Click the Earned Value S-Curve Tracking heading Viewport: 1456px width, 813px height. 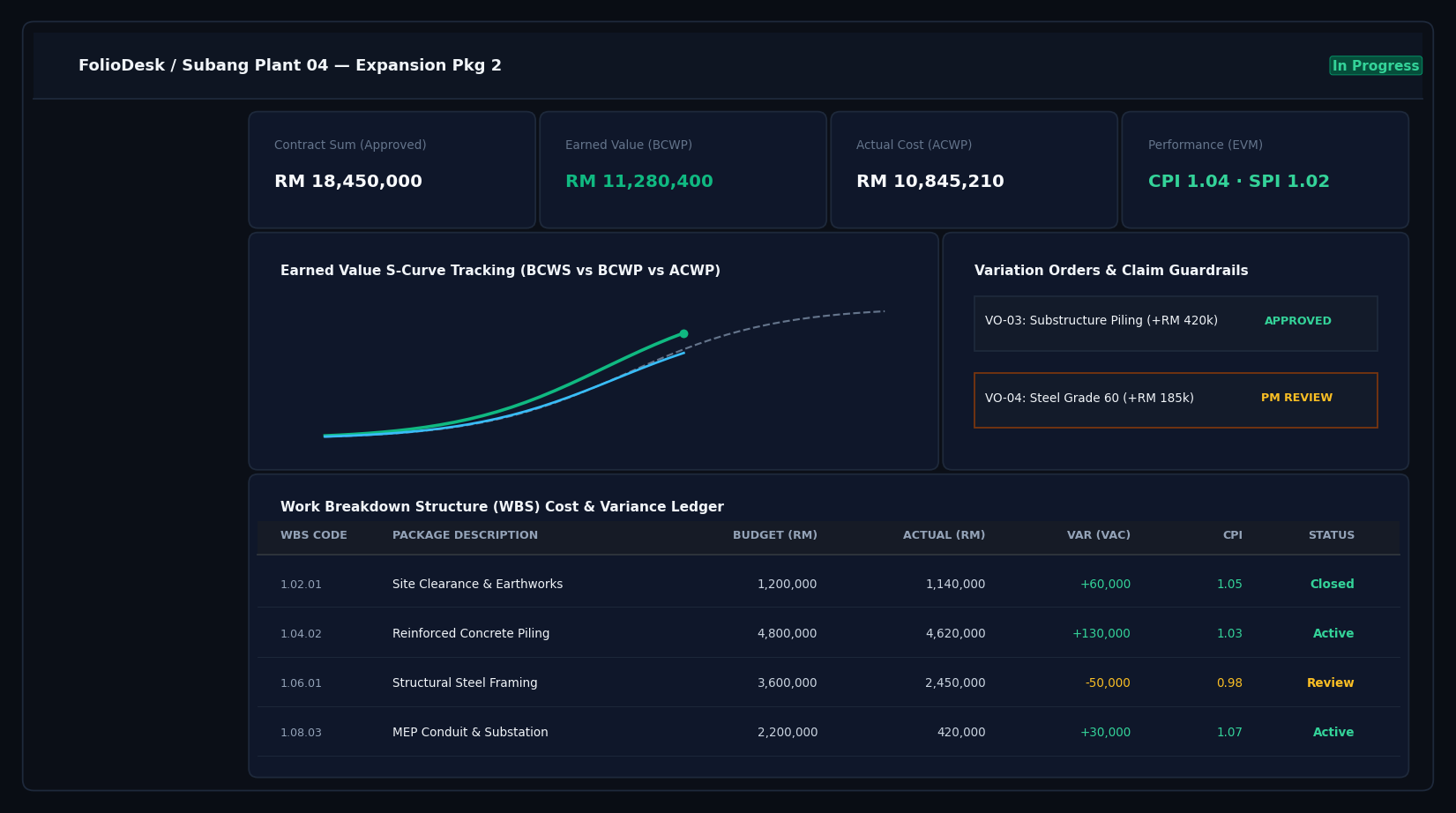pyautogui.click(x=500, y=271)
